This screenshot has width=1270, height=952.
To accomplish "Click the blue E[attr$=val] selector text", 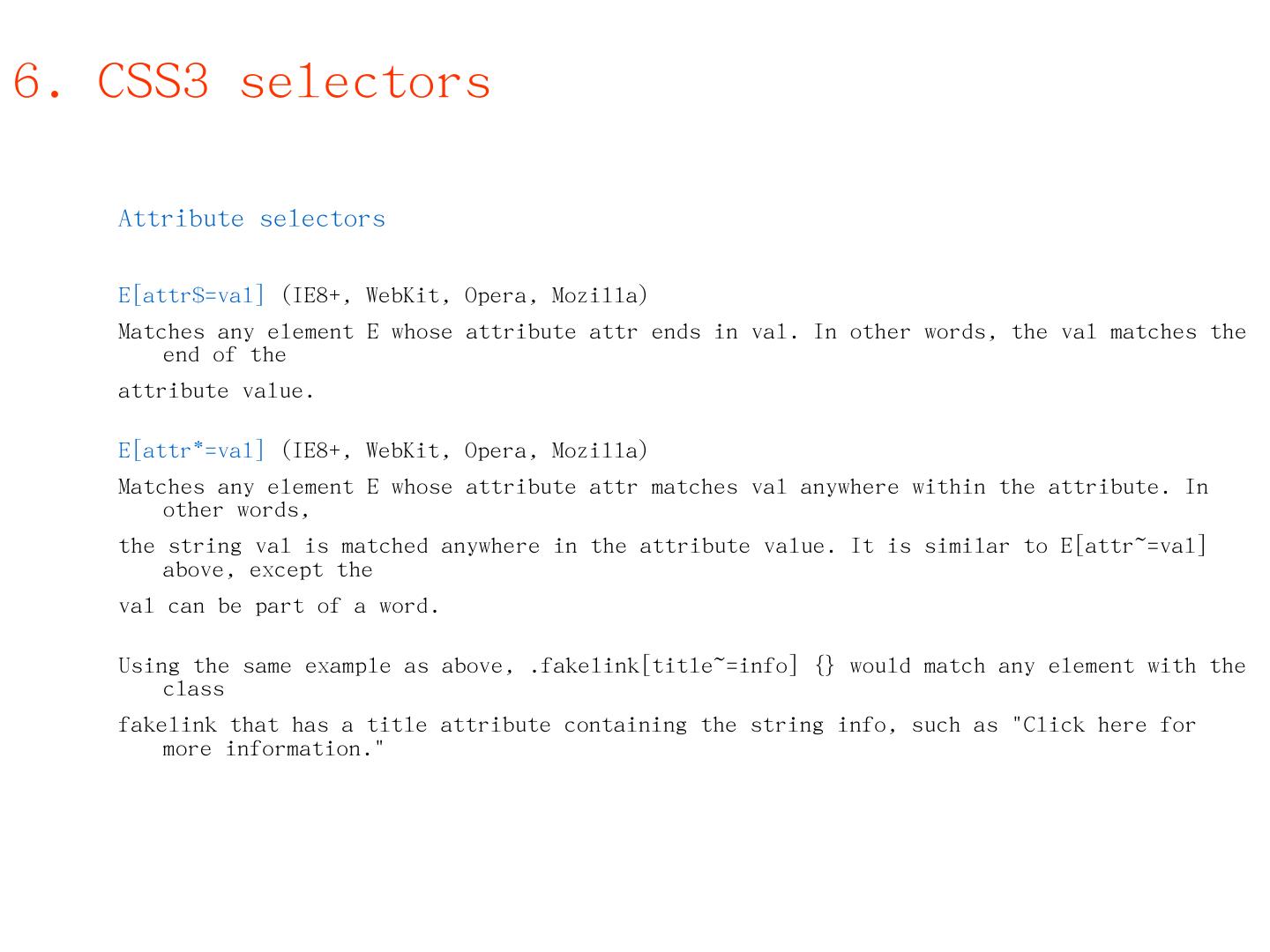I will (191, 295).
